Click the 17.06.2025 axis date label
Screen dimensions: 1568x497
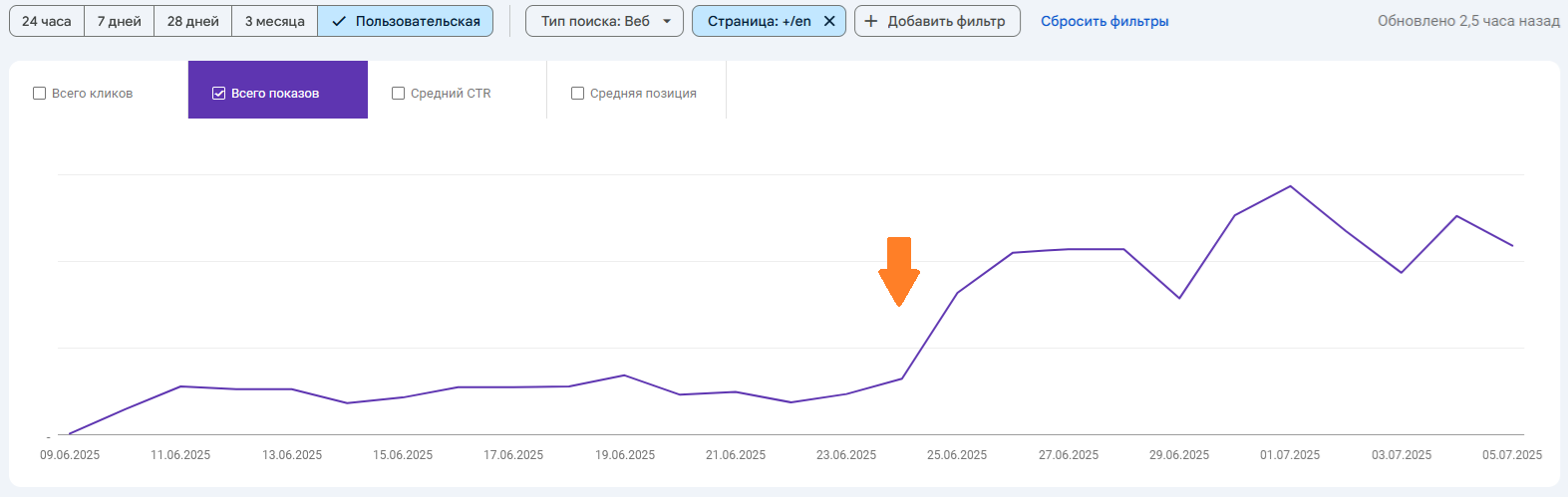click(x=513, y=455)
